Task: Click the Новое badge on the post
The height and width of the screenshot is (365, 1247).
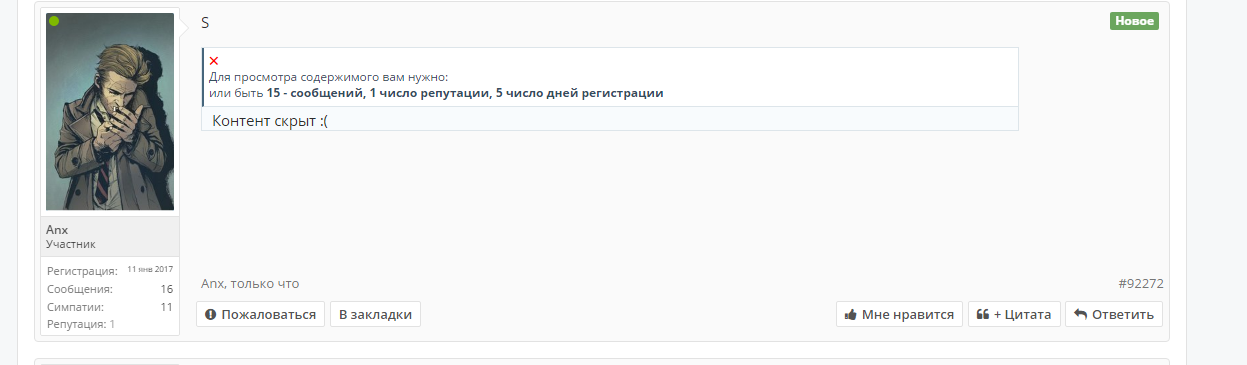Action: pyautogui.click(x=1134, y=21)
